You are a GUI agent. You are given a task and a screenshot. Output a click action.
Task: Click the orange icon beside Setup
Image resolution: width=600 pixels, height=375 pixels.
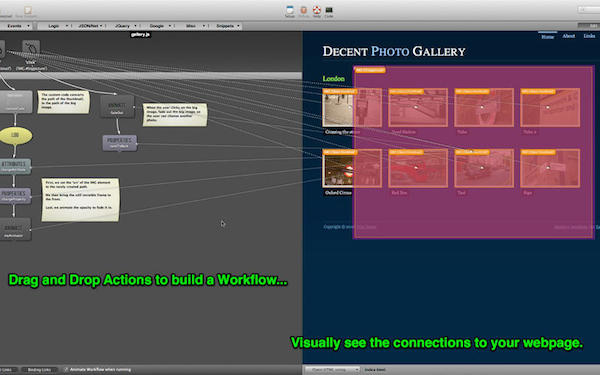[x=303, y=10]
